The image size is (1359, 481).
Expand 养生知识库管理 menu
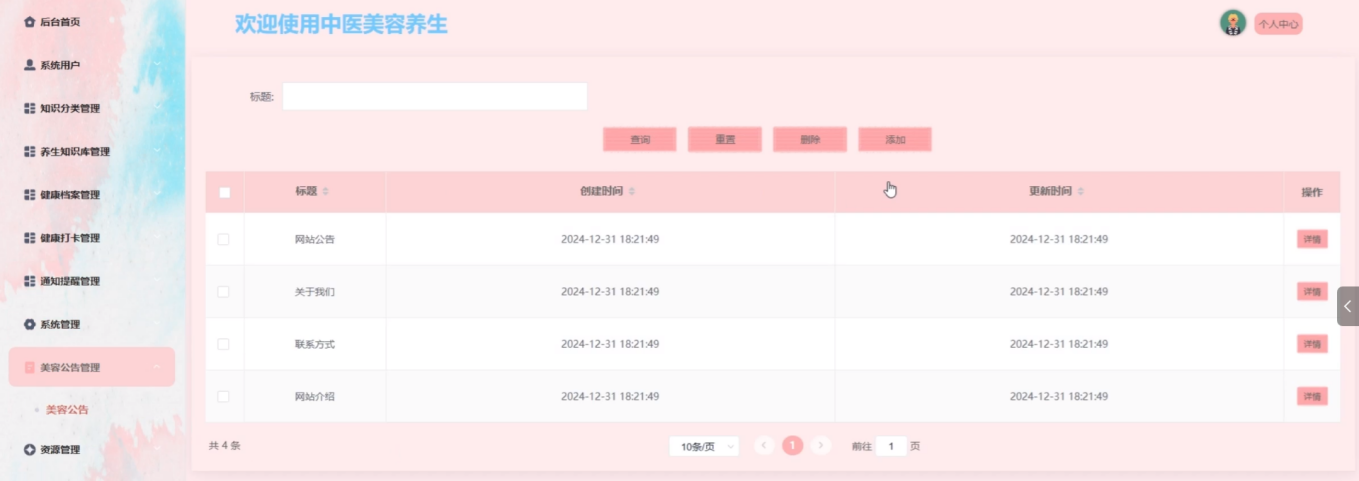tap(92, 151)
